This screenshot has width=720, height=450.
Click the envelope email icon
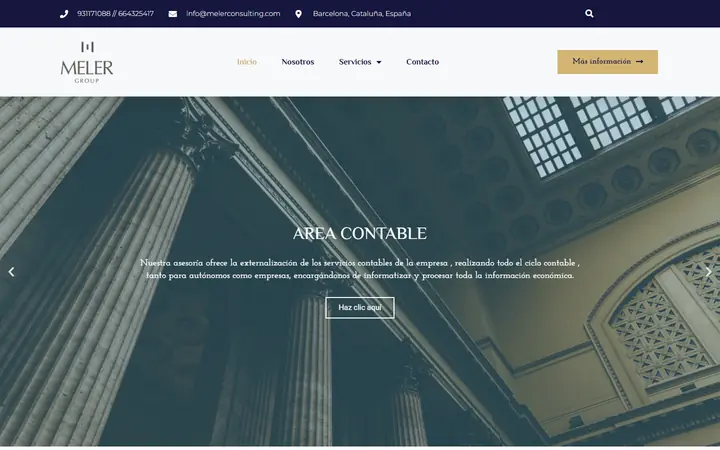pyautogui.click(x=173, y=14)
